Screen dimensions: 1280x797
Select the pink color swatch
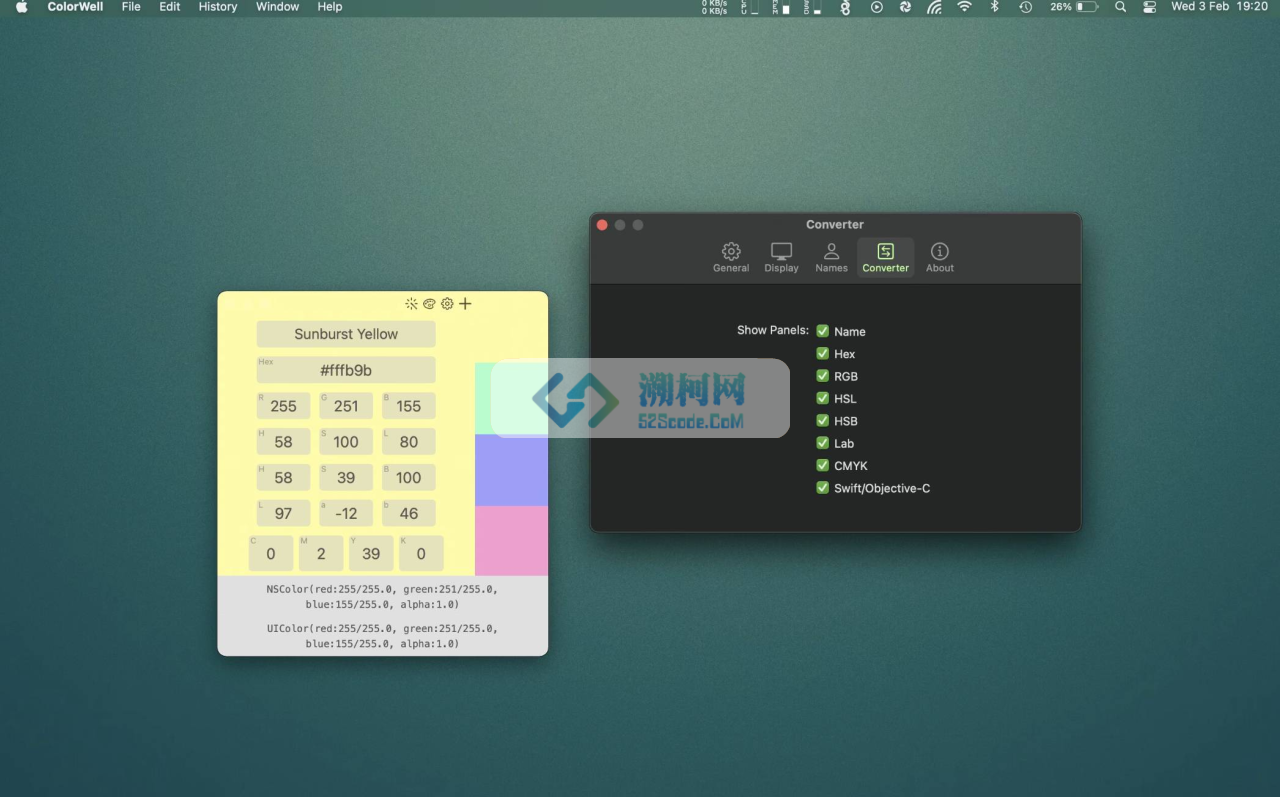(x=511, y=541)
